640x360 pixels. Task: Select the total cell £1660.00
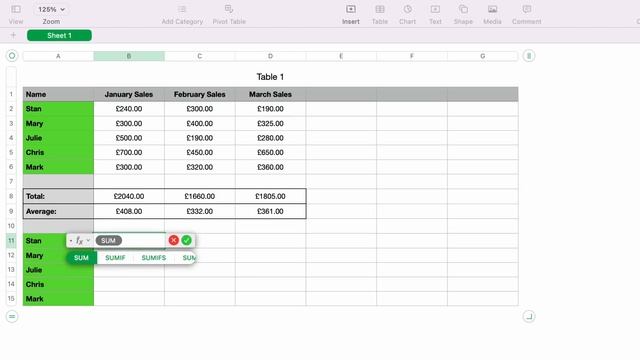coord(200,196)
